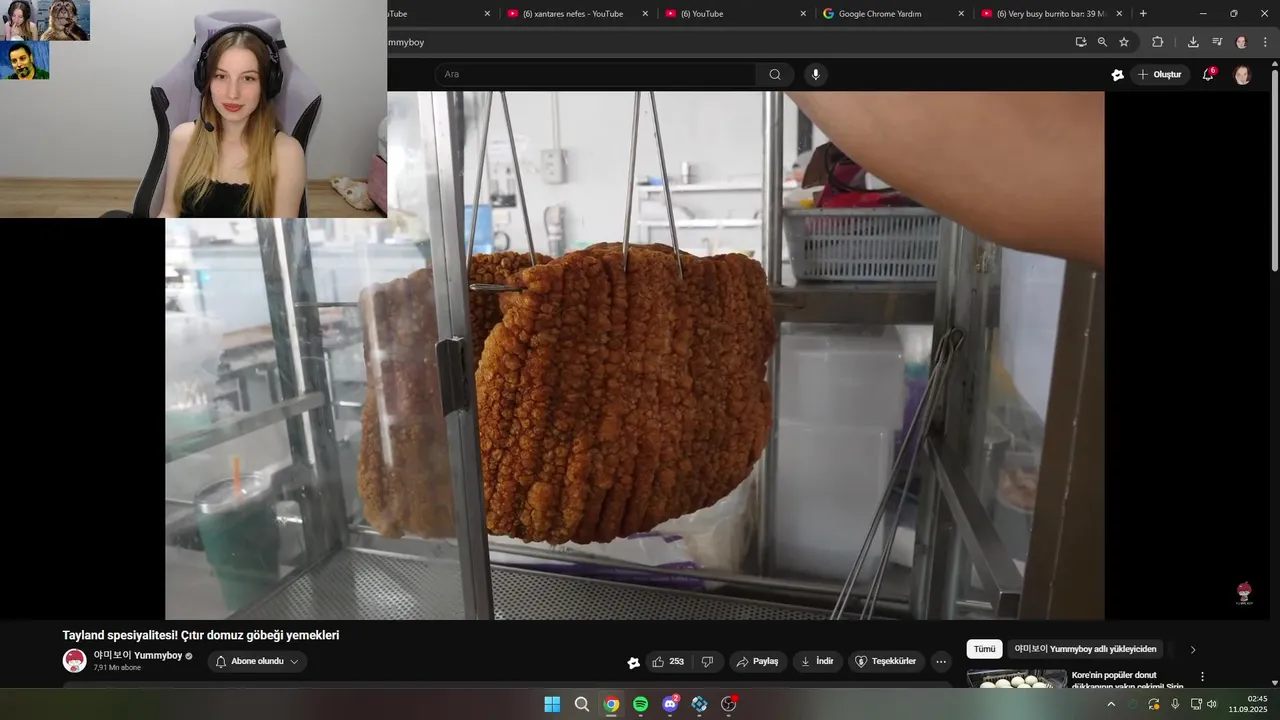
Task: Click Chrome icon in taskbar
Action: [x=611, y=704]
